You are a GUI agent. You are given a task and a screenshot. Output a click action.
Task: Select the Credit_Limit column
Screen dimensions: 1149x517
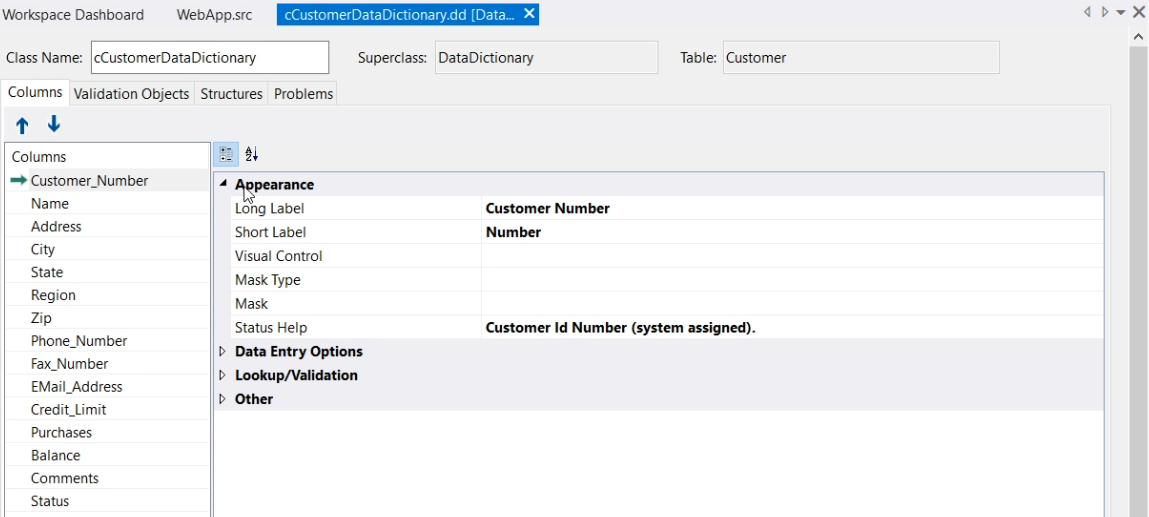click(68, 410)
